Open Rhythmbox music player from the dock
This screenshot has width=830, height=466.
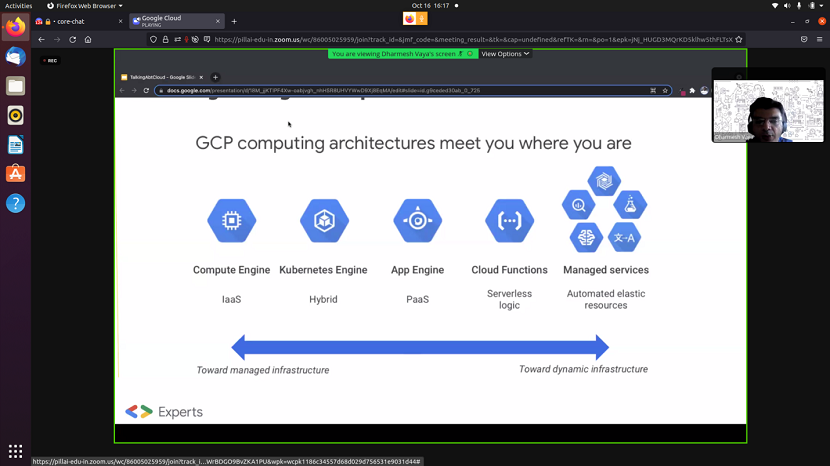tap(15, 115)
